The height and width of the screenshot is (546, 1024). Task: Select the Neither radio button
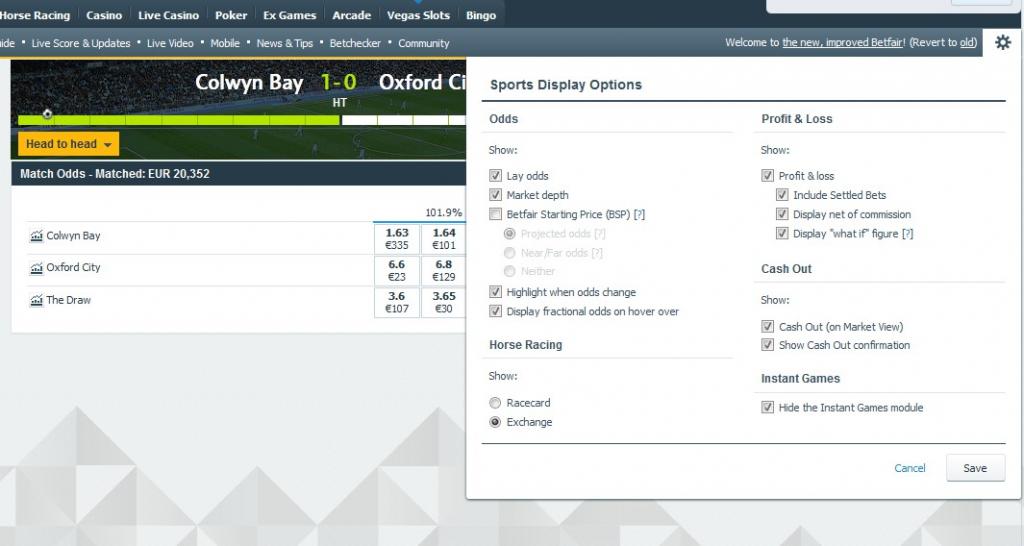[509, 271]
